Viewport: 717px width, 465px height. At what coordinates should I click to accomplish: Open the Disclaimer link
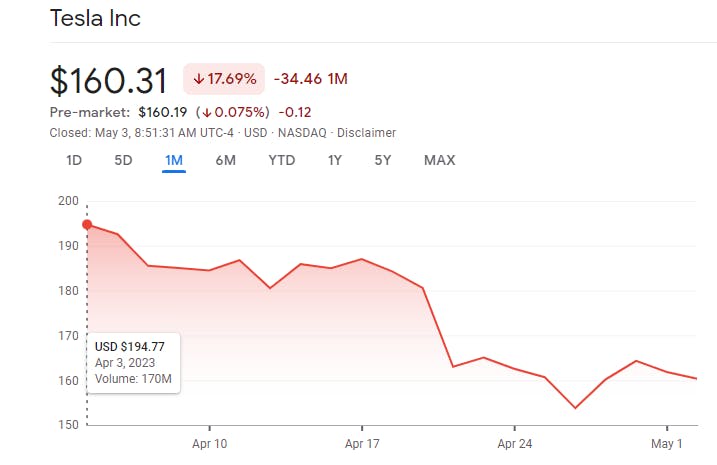tap(366, 132)
